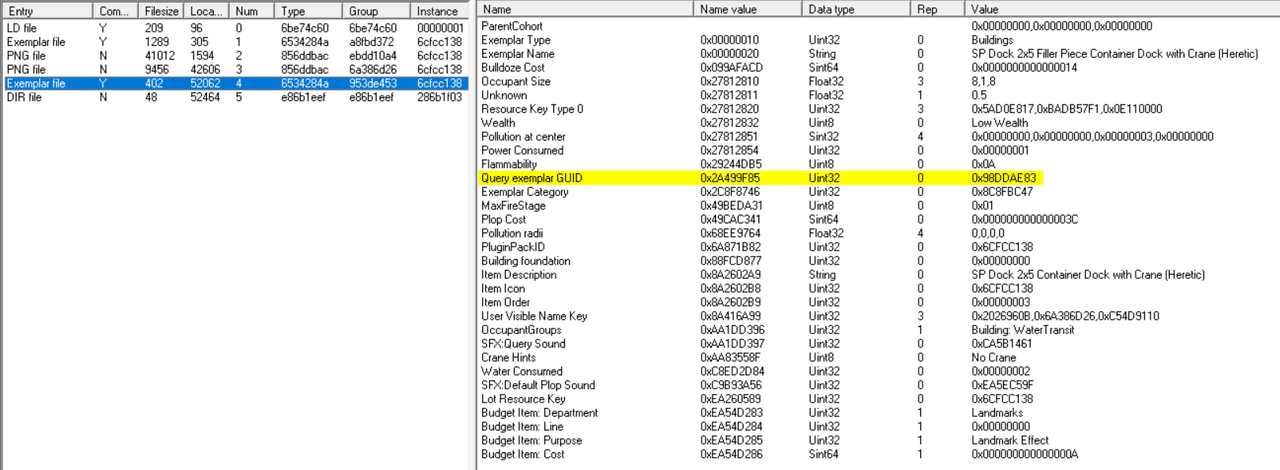Image resolution: width=1280 pixels, height=470 pixels.
Task: Select the Exemplar Type property row
Action: 878,38
